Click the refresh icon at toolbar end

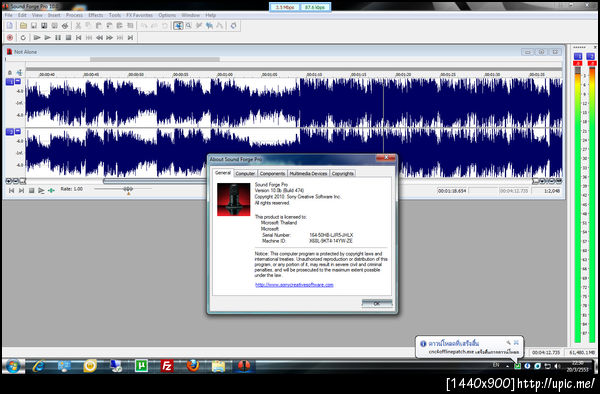[233, 26]
